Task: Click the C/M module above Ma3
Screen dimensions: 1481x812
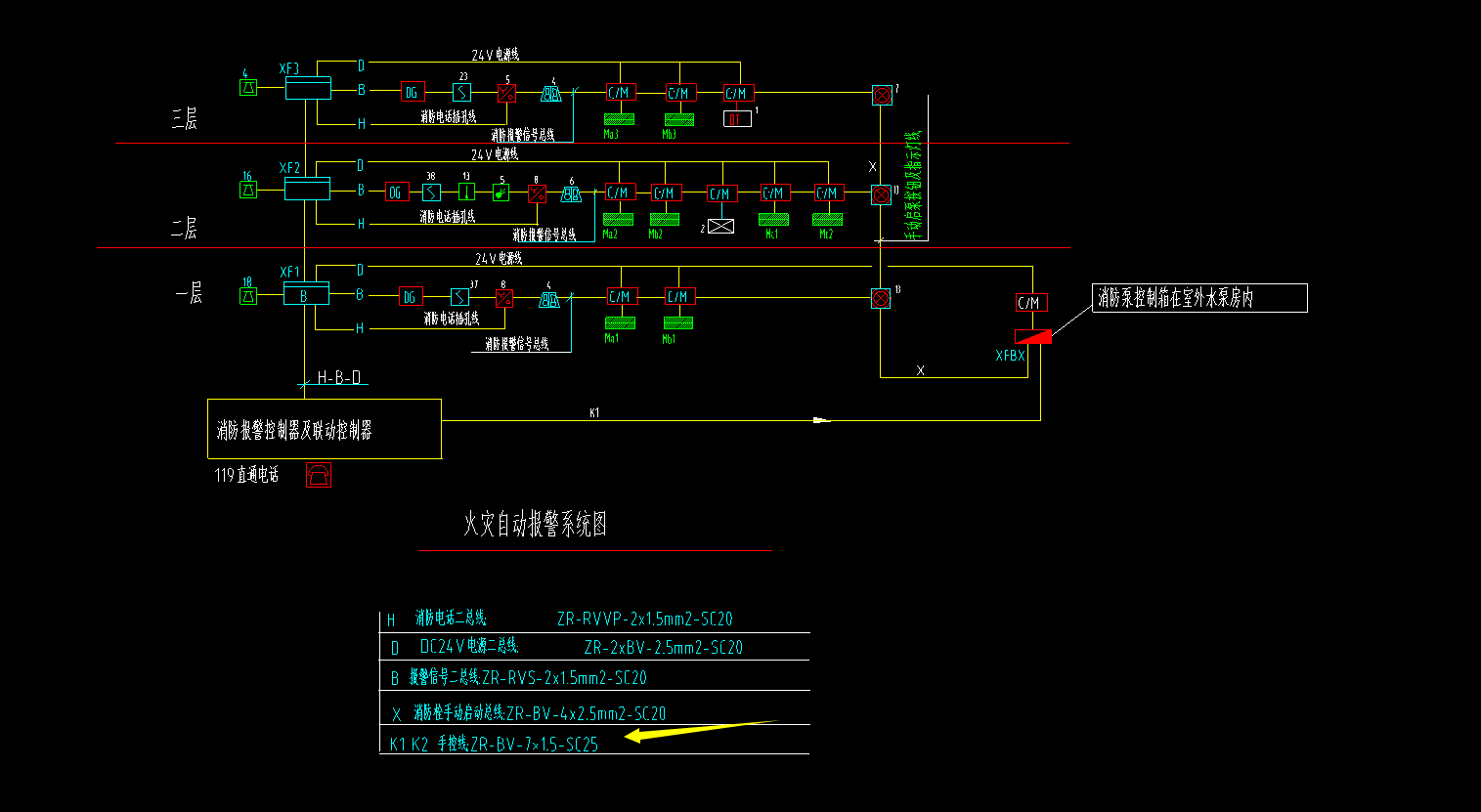Action: (620, 93)
